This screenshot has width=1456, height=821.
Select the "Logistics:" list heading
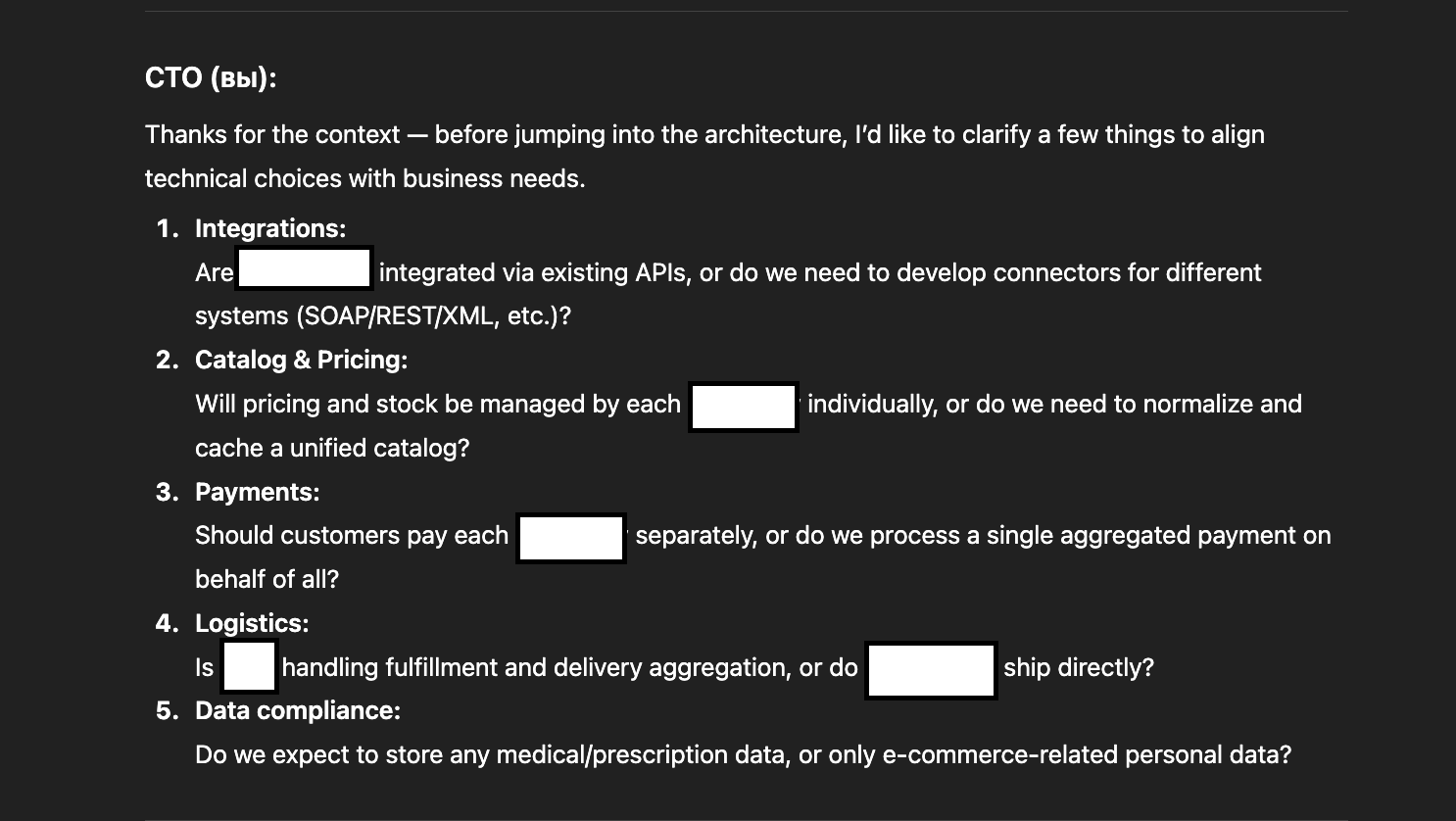tap(252, 623)
